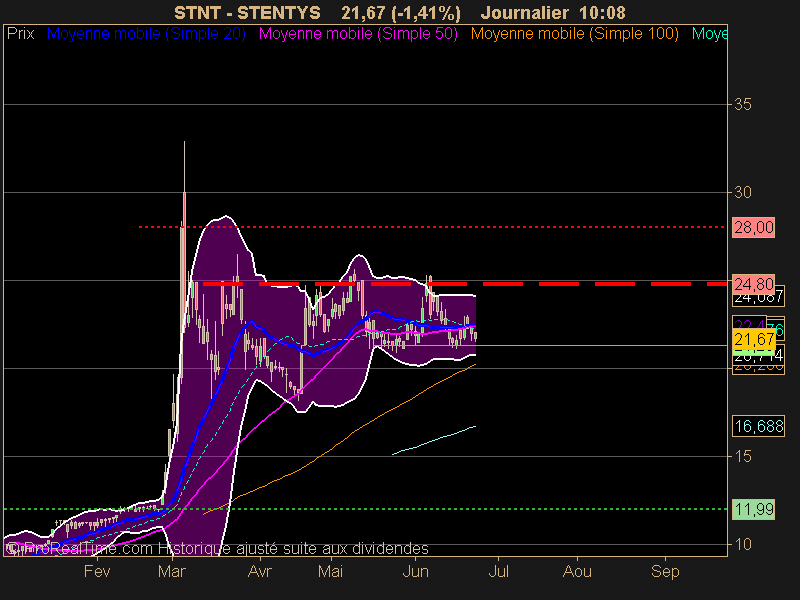
Task: Click the red 24,80 resistance price label
Action: point(754,284)
